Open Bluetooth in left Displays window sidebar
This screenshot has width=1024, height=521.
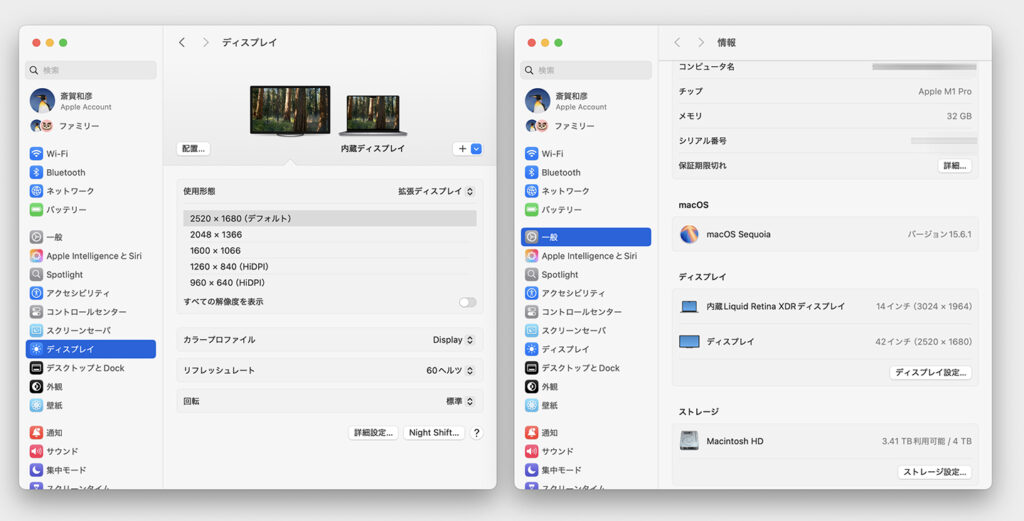[91, 172]
